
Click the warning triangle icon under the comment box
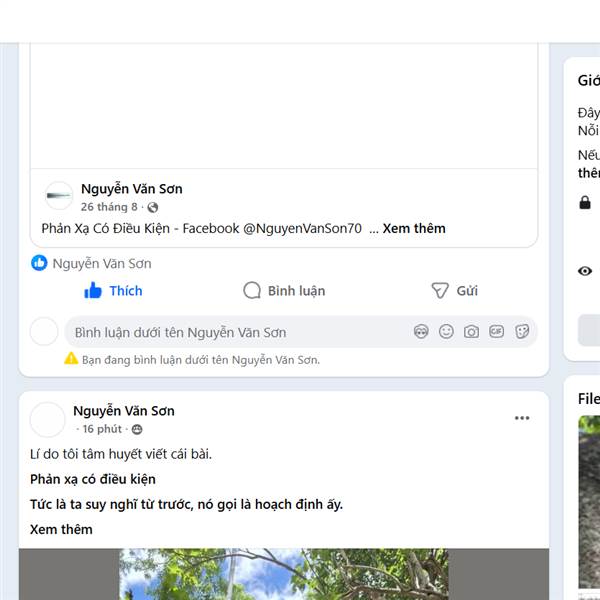(x=71, y=359)
